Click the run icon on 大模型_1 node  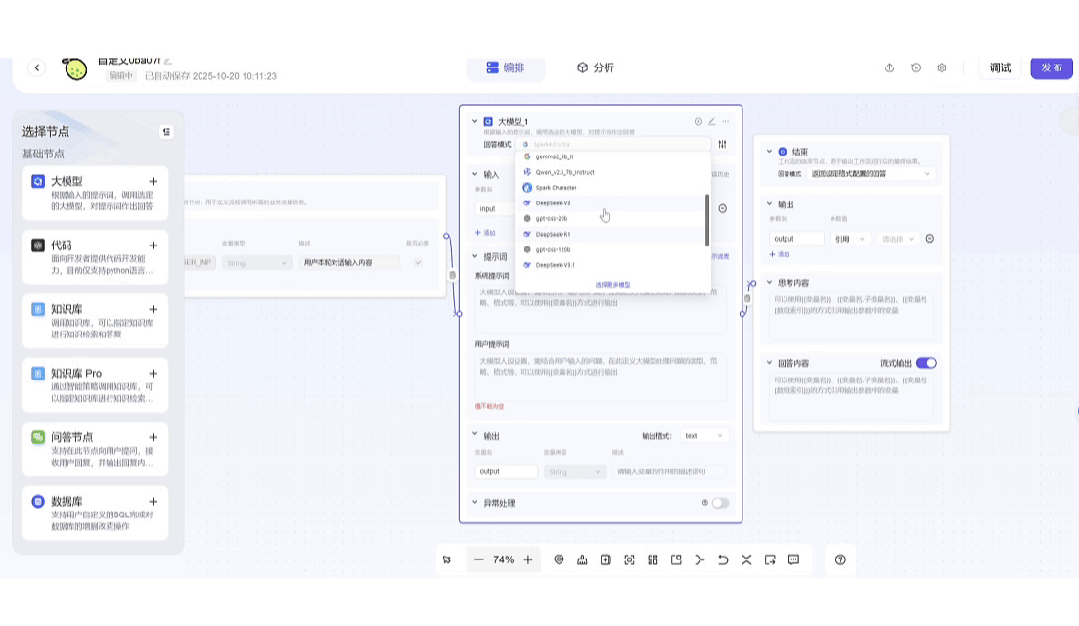[x=699, y=122]
